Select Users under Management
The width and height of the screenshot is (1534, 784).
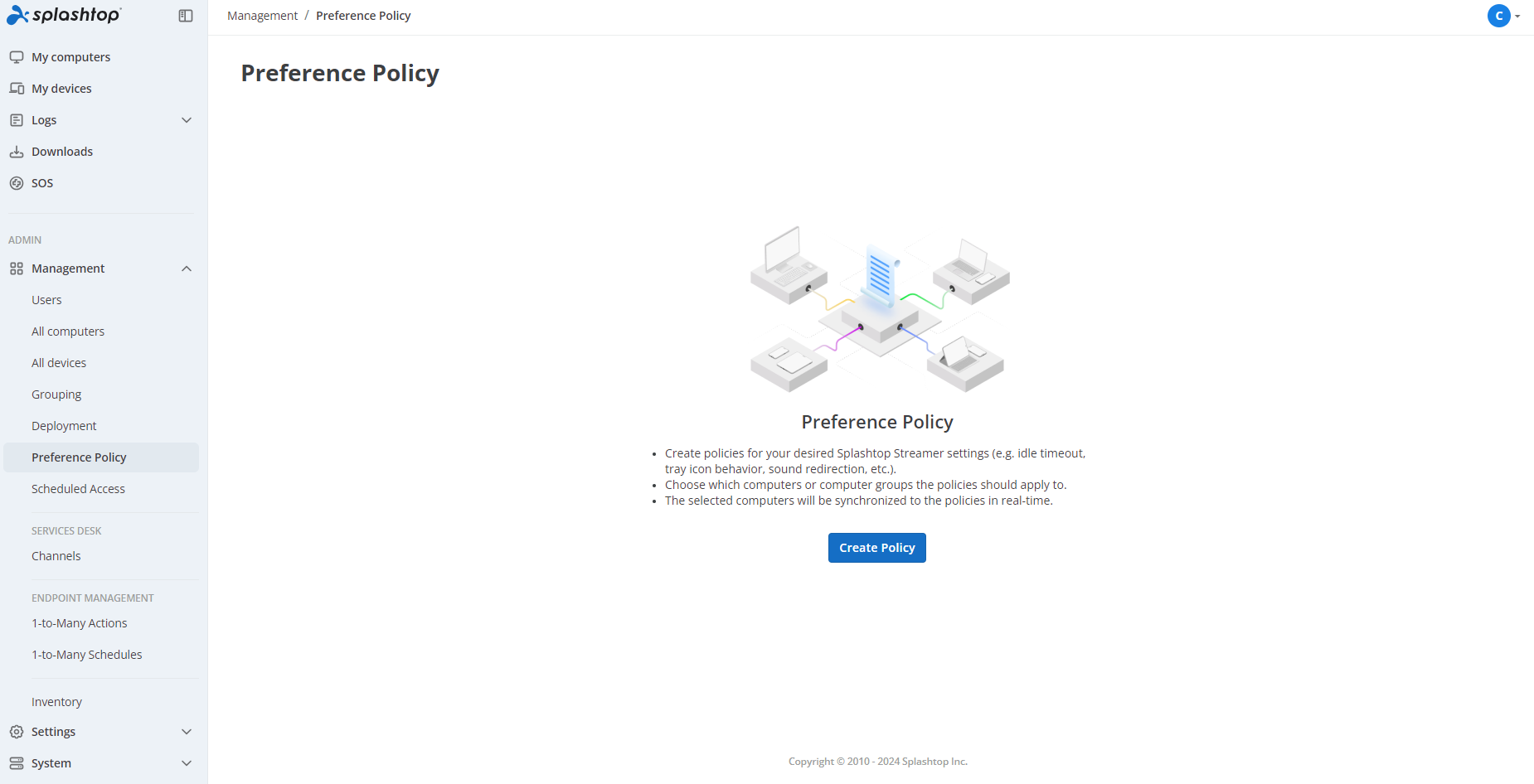tap(46, 300)
